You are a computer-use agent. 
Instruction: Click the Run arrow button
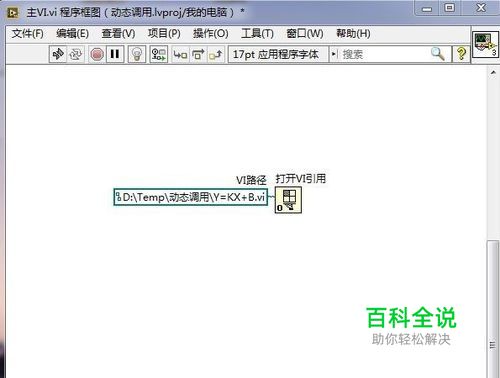58,54
